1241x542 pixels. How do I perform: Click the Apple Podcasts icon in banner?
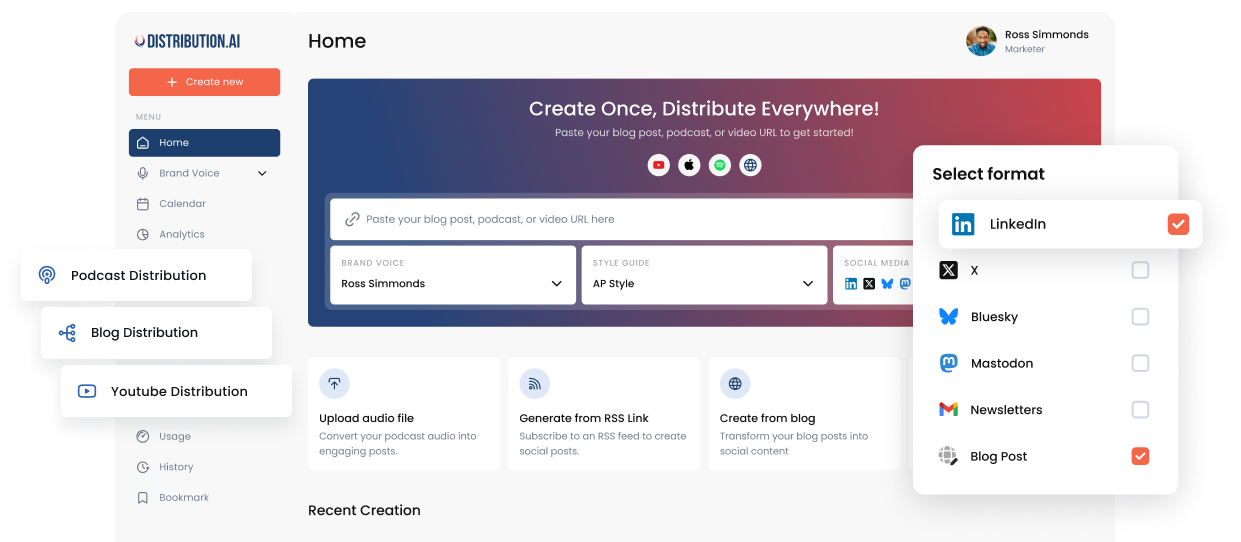coord(689,165)
